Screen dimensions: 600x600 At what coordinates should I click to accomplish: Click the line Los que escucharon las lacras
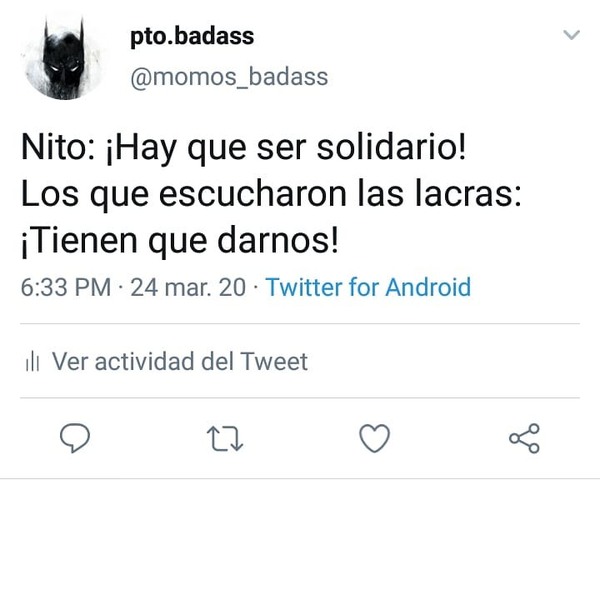(271, 195)
